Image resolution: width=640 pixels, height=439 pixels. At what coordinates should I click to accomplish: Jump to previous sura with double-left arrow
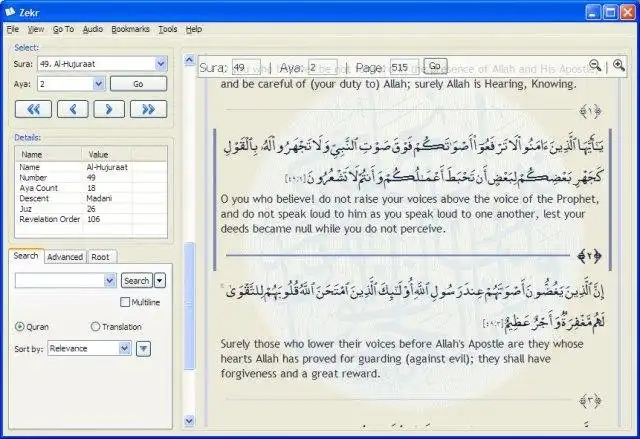(x=33, y=109)
